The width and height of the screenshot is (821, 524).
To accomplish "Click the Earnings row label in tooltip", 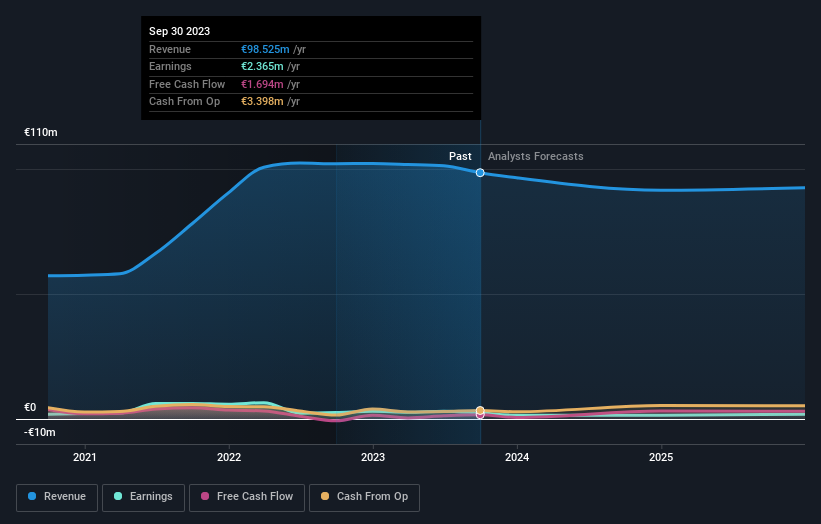I will (x=170, y=66).
